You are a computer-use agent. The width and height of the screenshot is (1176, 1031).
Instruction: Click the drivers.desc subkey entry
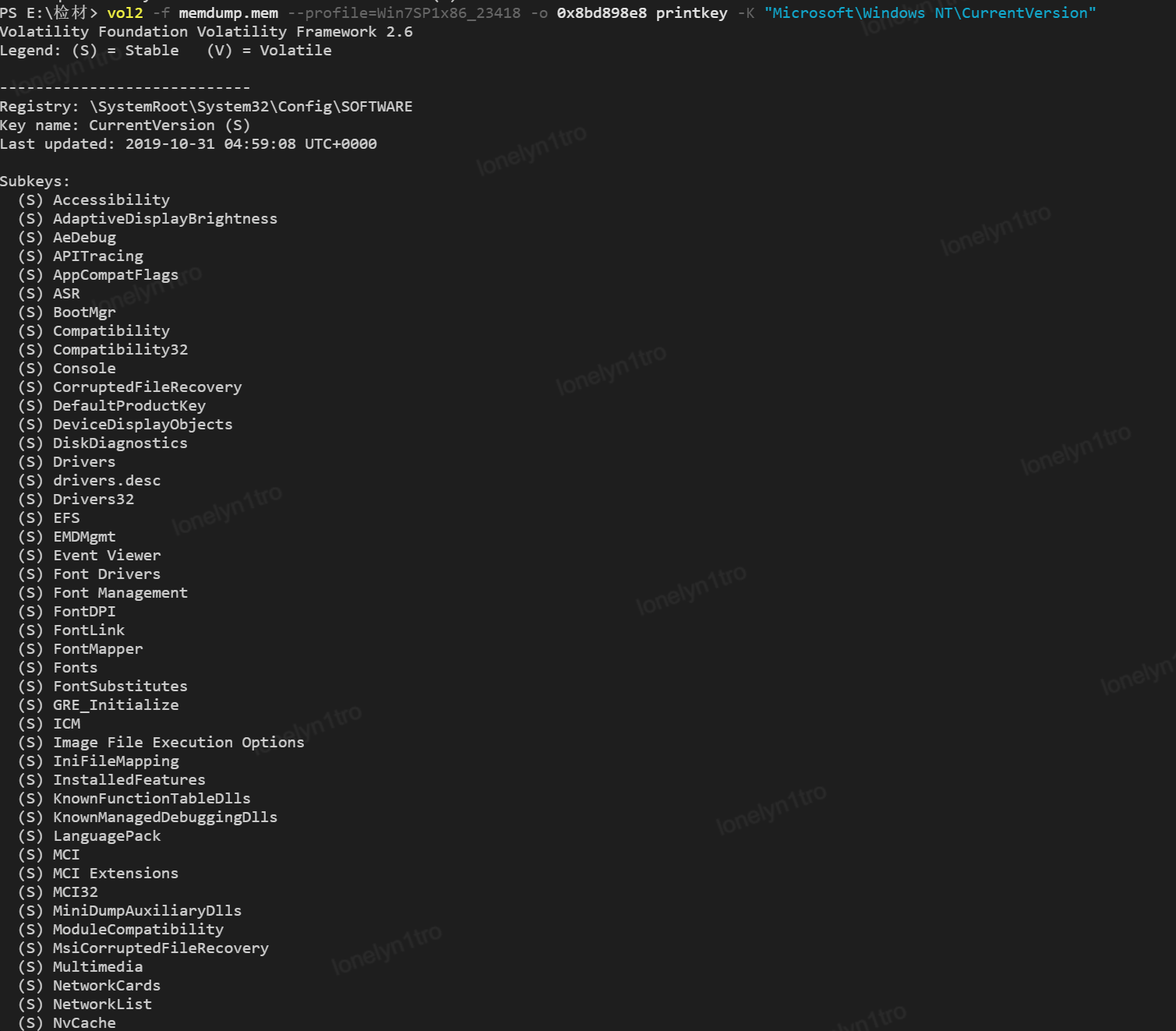107,481
